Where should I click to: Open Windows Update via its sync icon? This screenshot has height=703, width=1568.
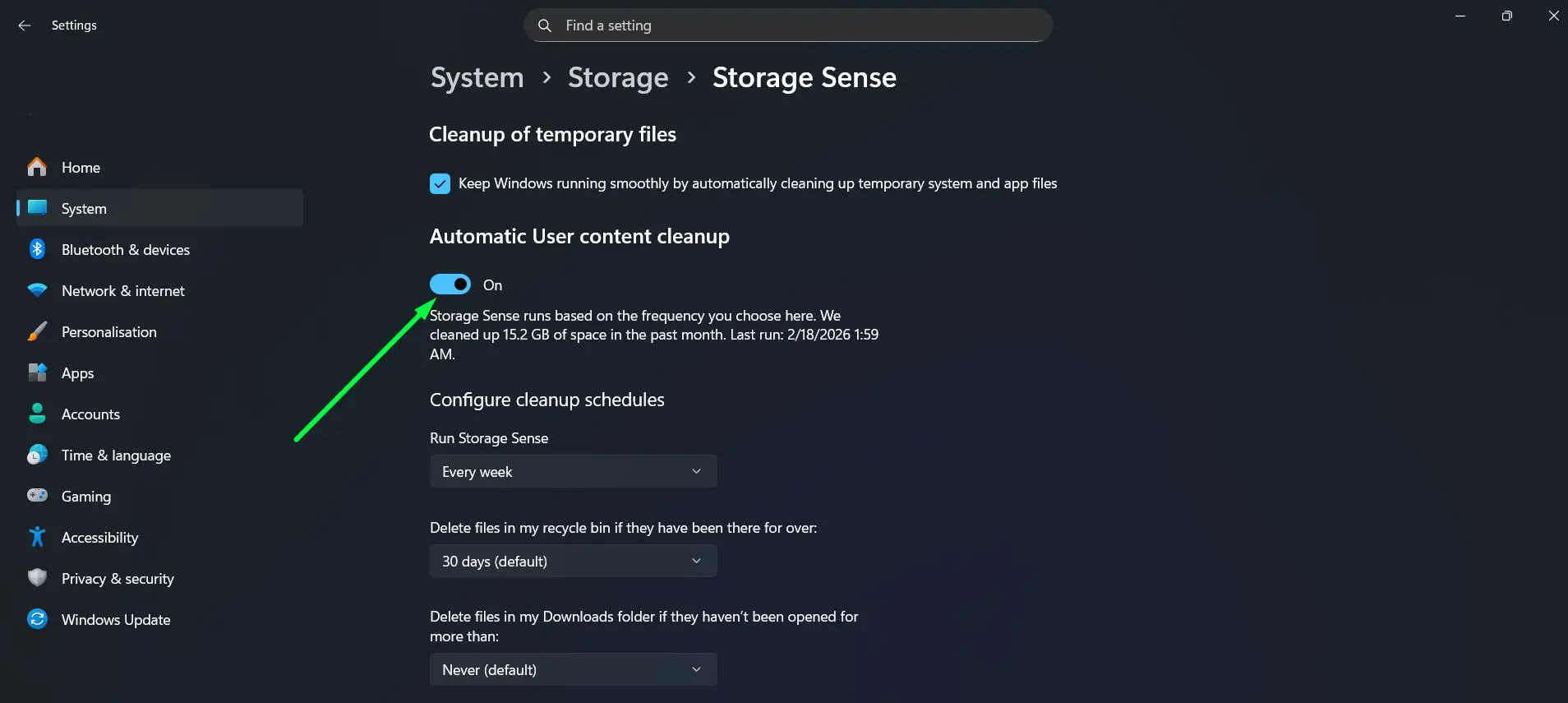click(37, 619)
